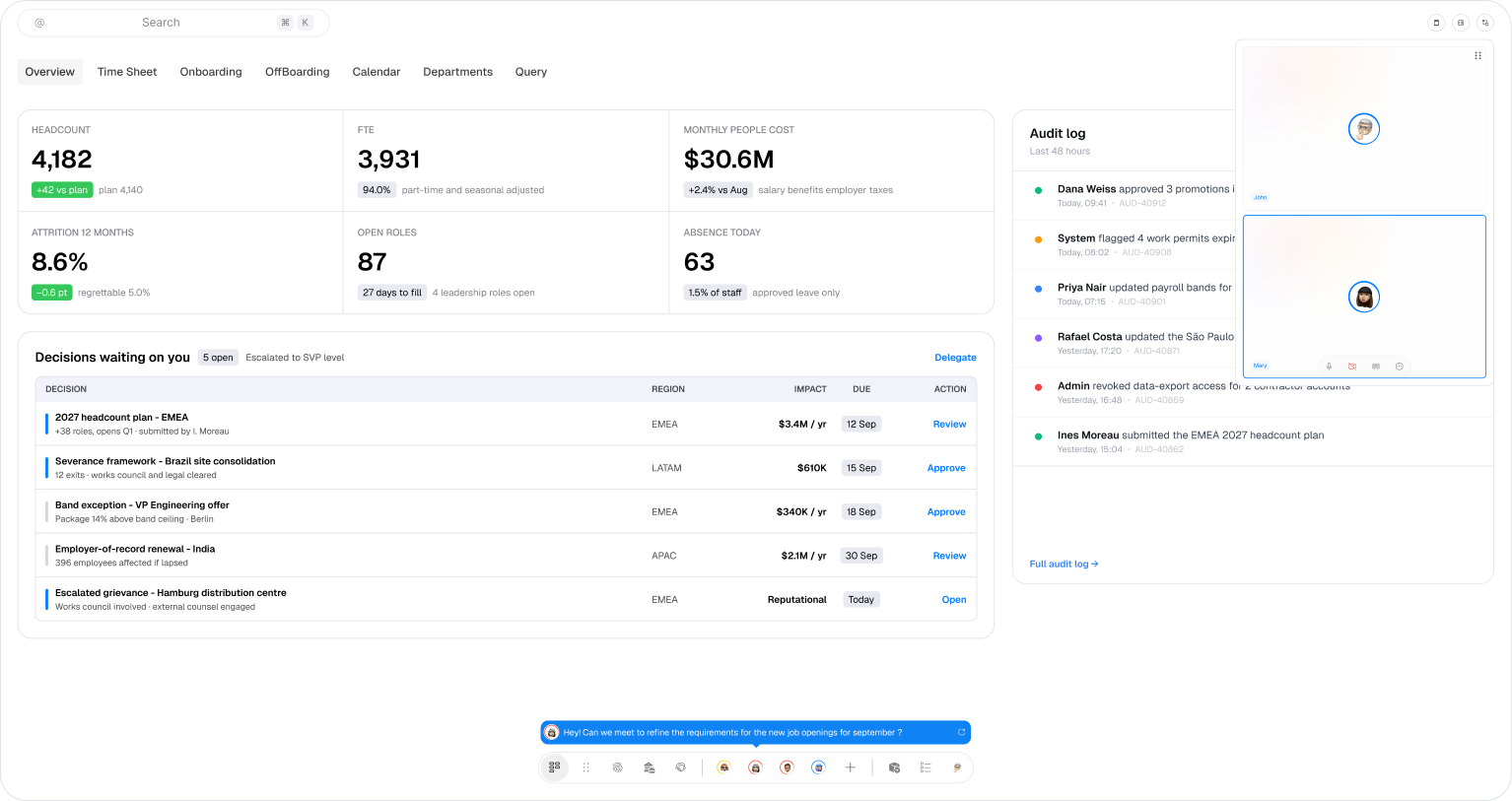This screenshot has width=1512, height=801.
Task: Click the drag handle on the video call panel
Action: pyautogui.click(x=1478, y=56)
